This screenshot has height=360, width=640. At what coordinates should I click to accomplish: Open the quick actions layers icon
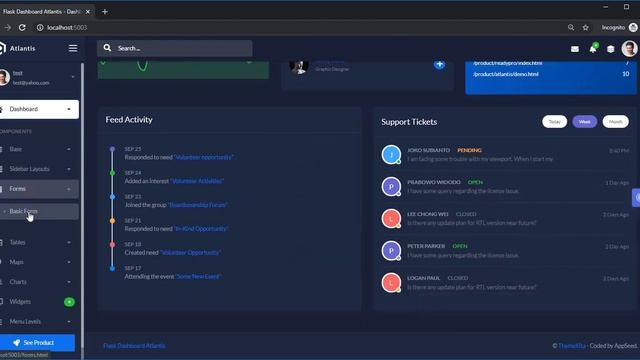coord(611,49)
